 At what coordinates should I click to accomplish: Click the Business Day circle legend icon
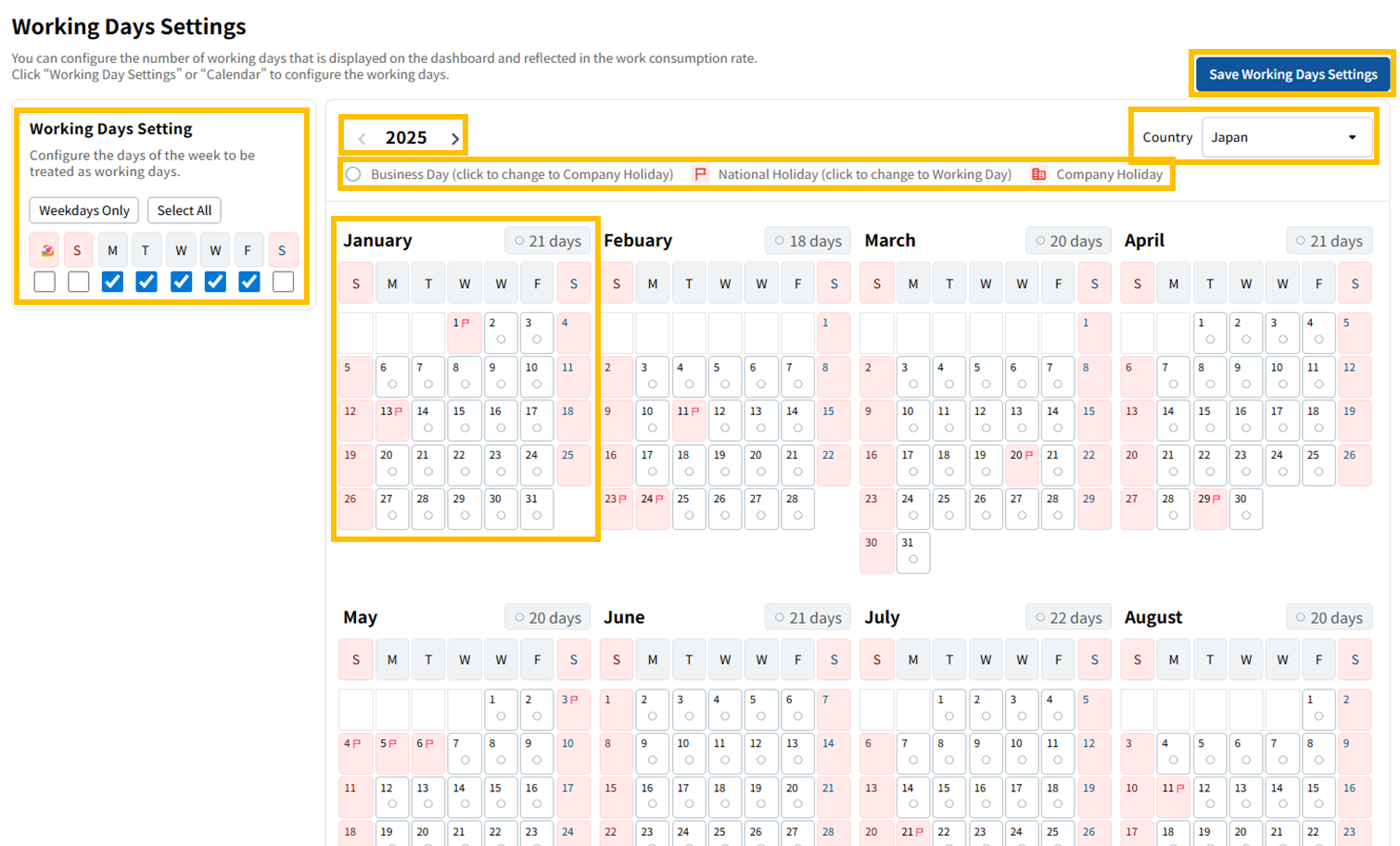point(353,174)
